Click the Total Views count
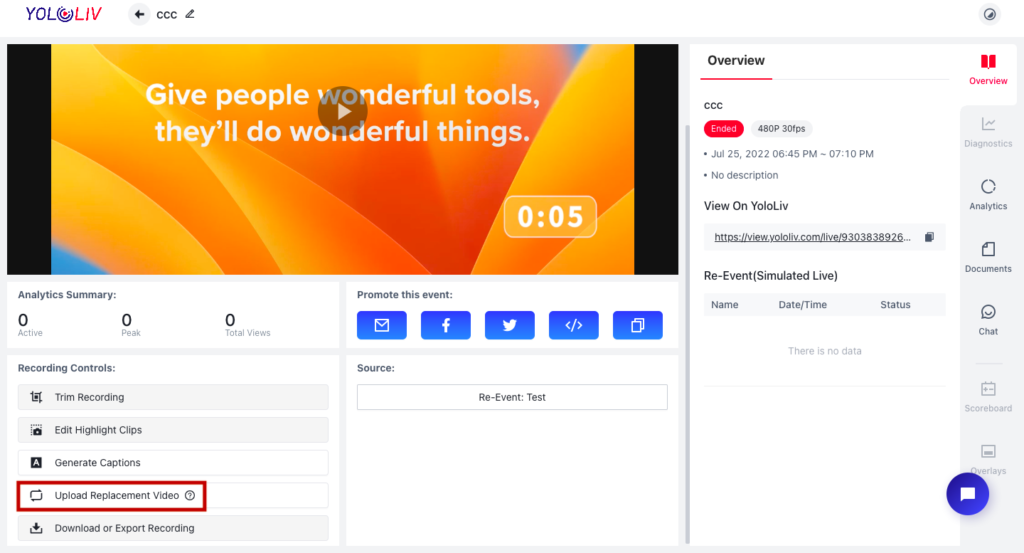 click(230, 320)
